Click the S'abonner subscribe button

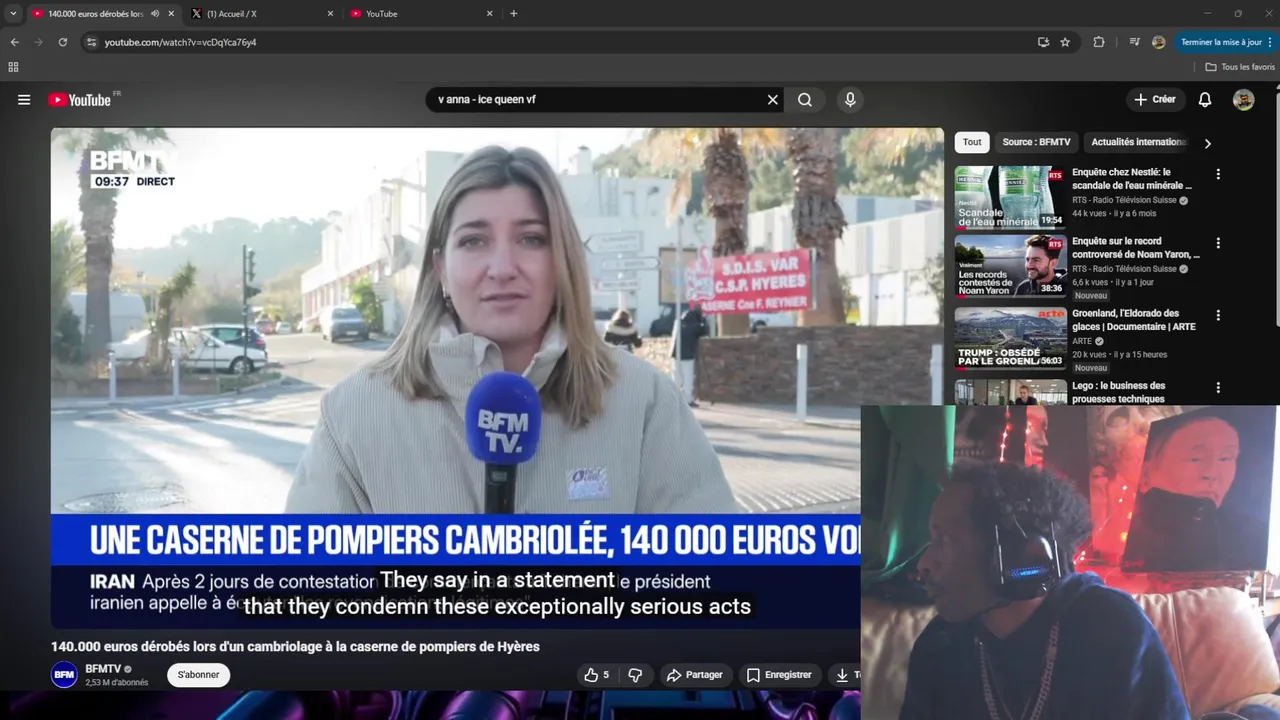[x=198, y=675]
